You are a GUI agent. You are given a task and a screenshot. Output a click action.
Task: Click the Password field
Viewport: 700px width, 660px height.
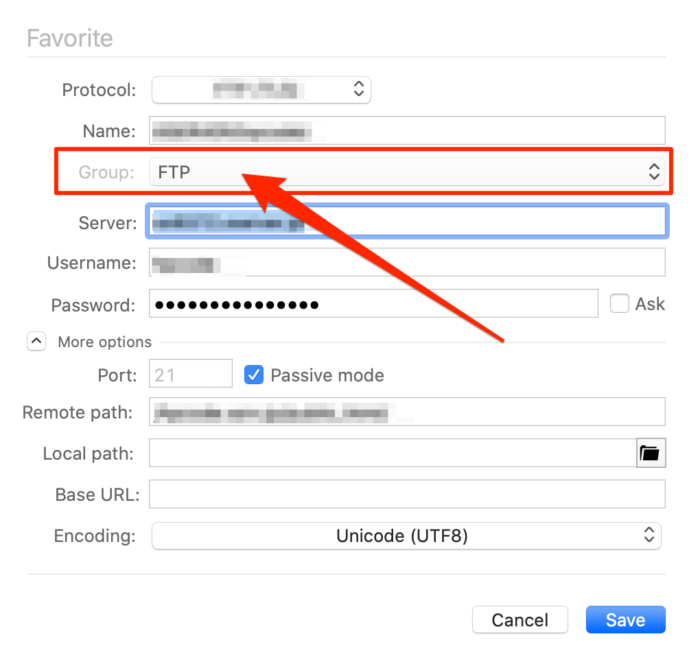pyautogui.click(x=373, y=304)
